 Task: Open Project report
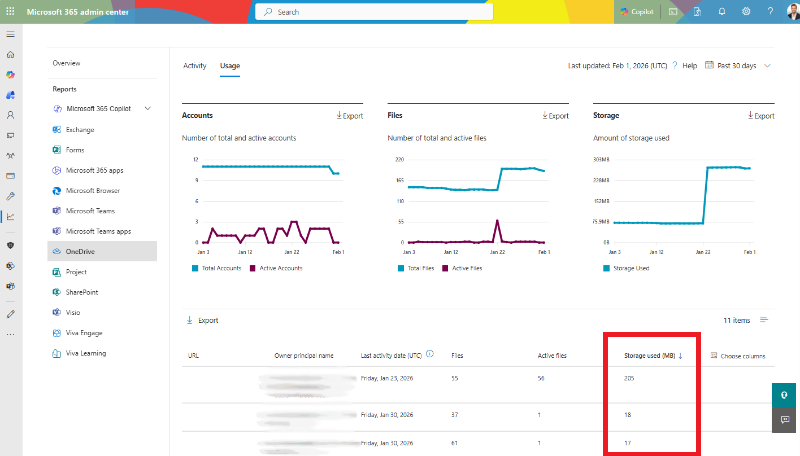tap(76, 272)
